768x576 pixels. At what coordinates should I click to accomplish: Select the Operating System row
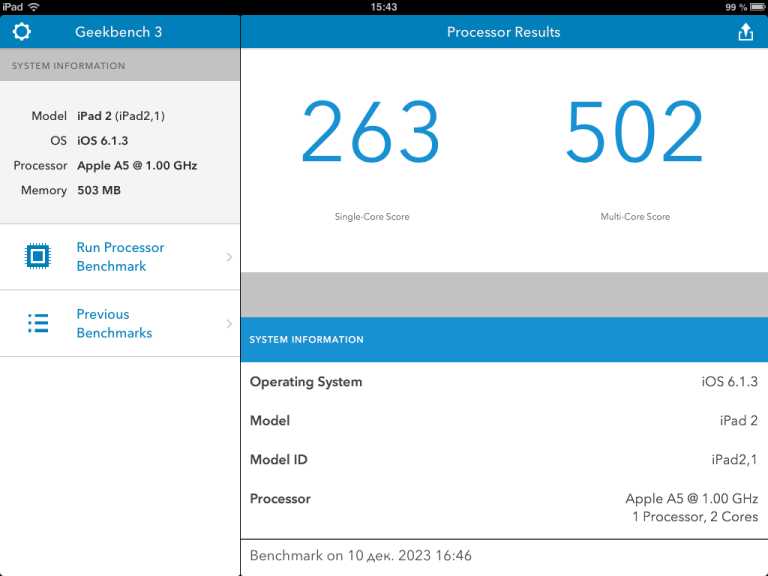coord(504,382)
